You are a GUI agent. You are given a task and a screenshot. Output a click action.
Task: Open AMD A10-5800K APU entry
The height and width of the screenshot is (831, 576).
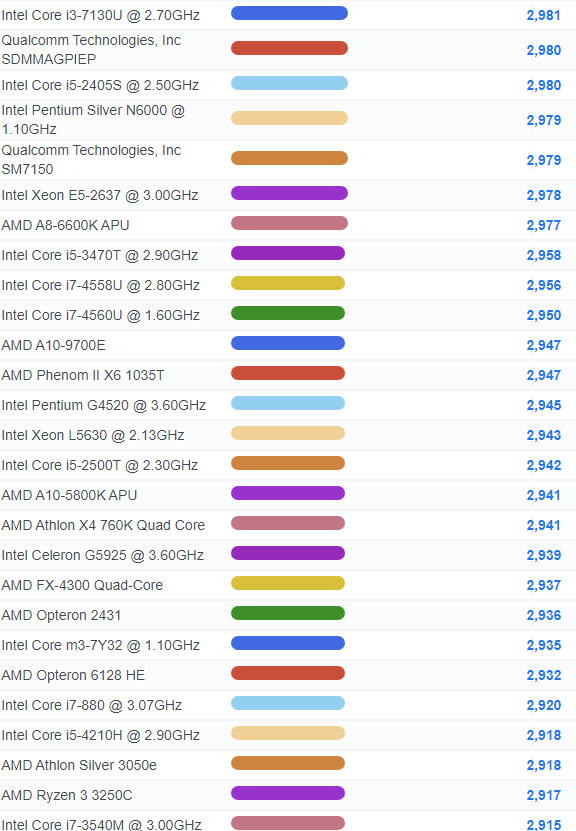69,495
